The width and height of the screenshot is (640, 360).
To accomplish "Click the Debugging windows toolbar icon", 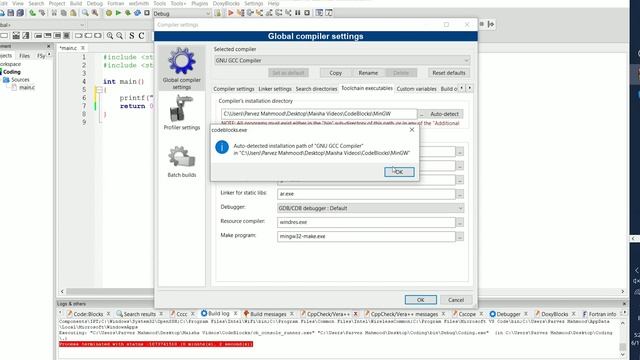I will pyautogui.click(x=319, y=13).
